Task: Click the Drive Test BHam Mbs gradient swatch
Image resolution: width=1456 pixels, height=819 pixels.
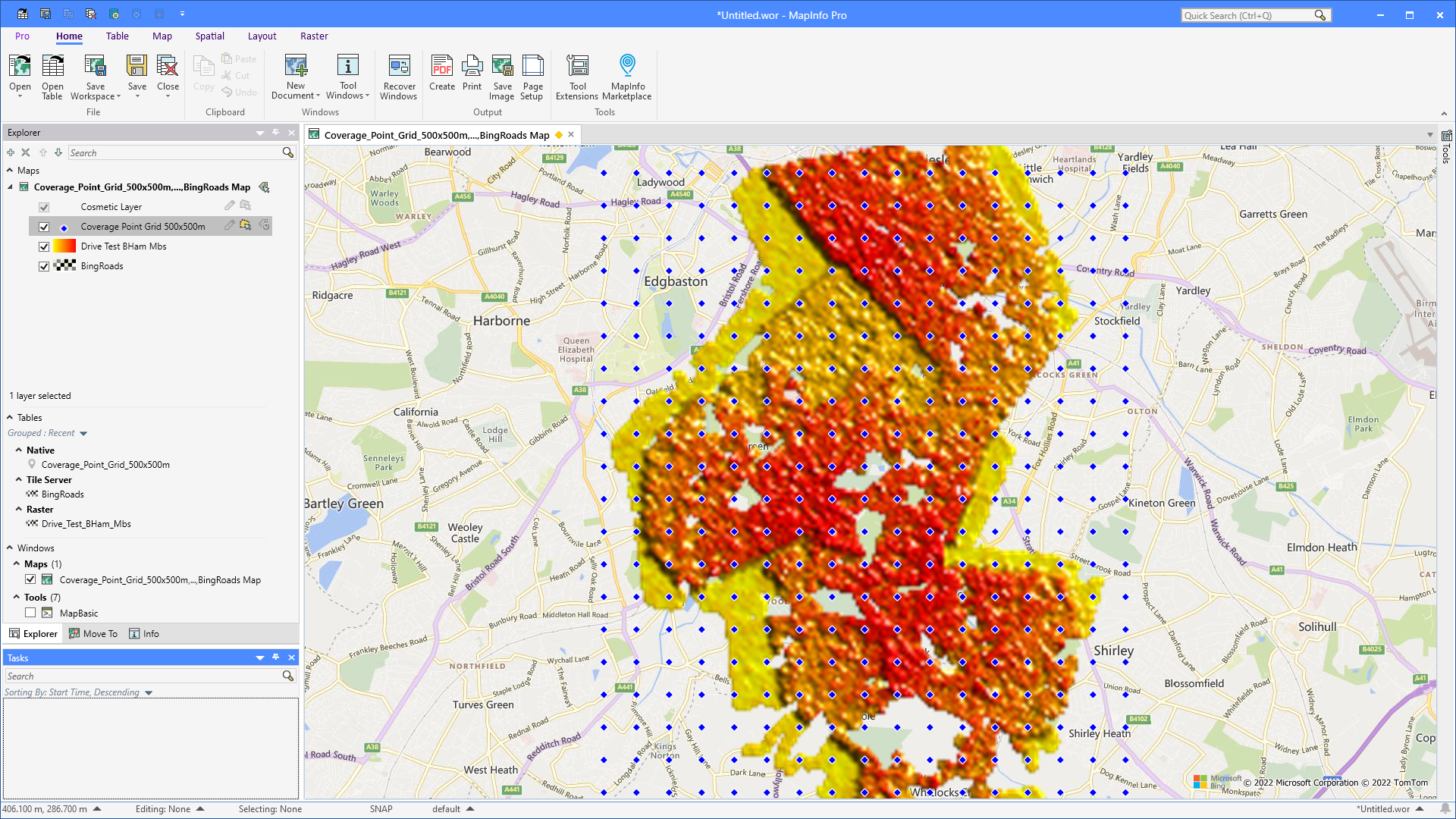Action: pos(64,246)
